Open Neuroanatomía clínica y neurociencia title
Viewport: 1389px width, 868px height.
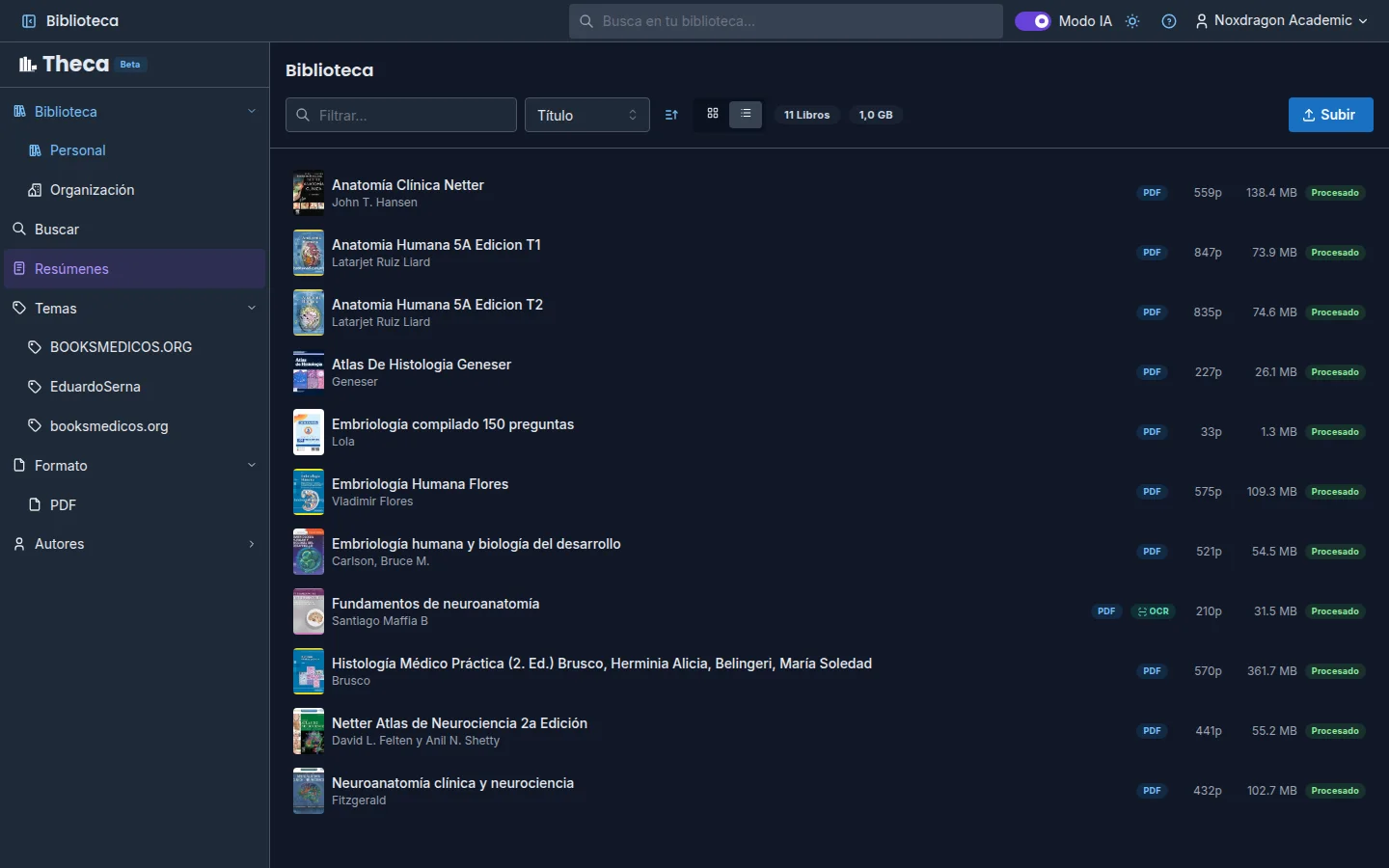452,783
